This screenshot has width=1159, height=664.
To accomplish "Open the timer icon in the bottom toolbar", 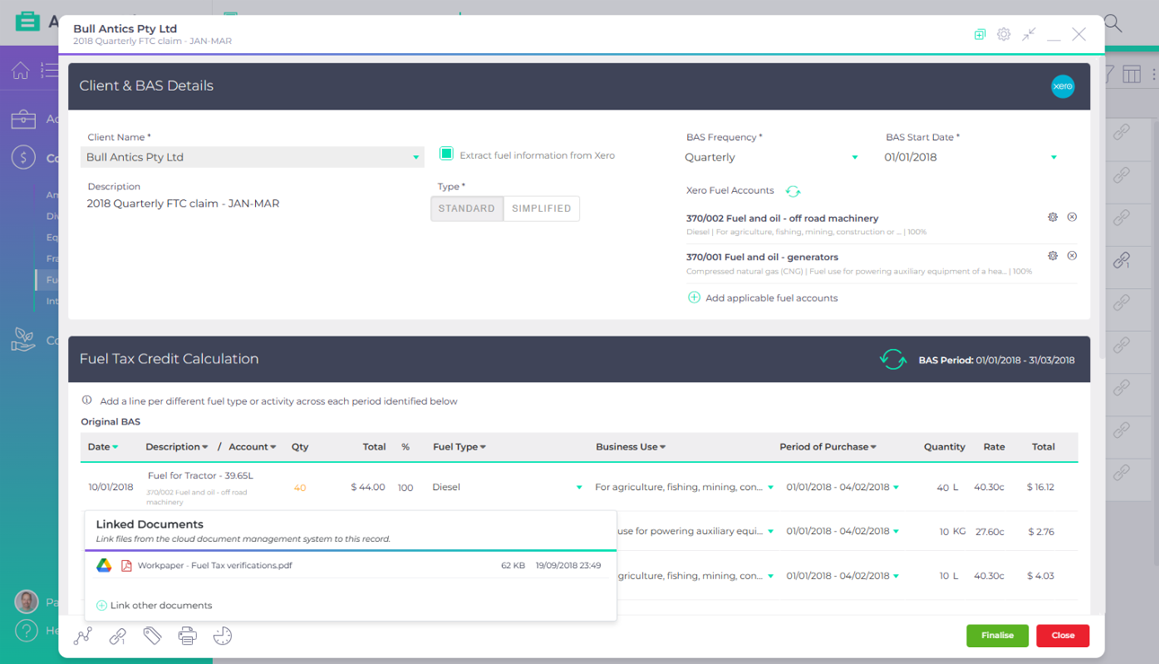I will tap(222, 635).
